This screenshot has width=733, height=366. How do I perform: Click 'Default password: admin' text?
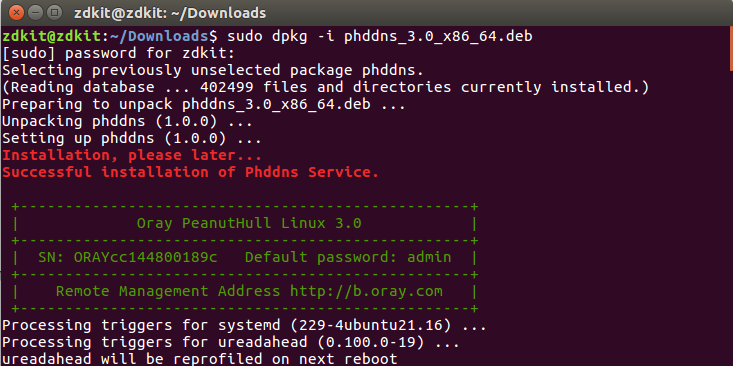(x=348, y=258)
